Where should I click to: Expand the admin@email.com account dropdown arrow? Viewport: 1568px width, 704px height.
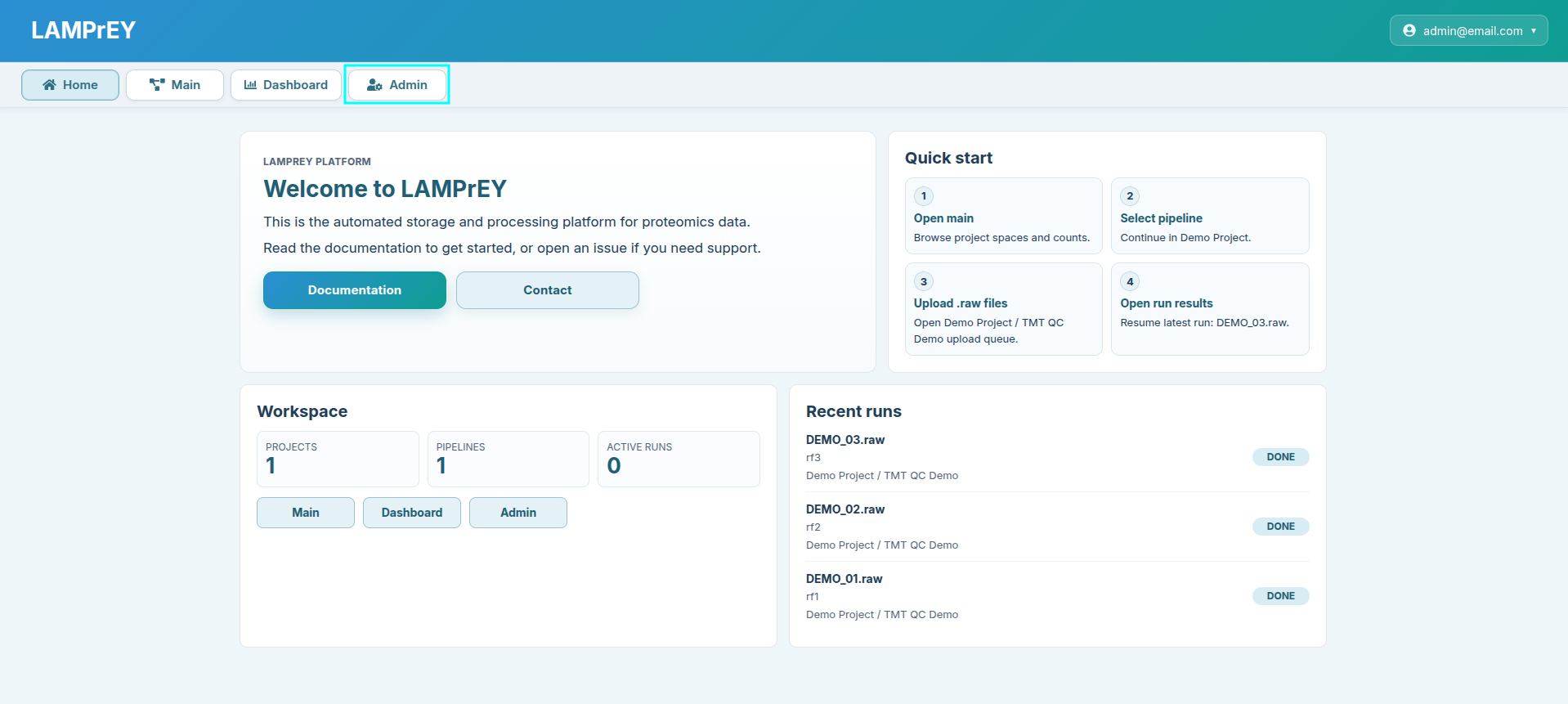tap(1534, 31)
